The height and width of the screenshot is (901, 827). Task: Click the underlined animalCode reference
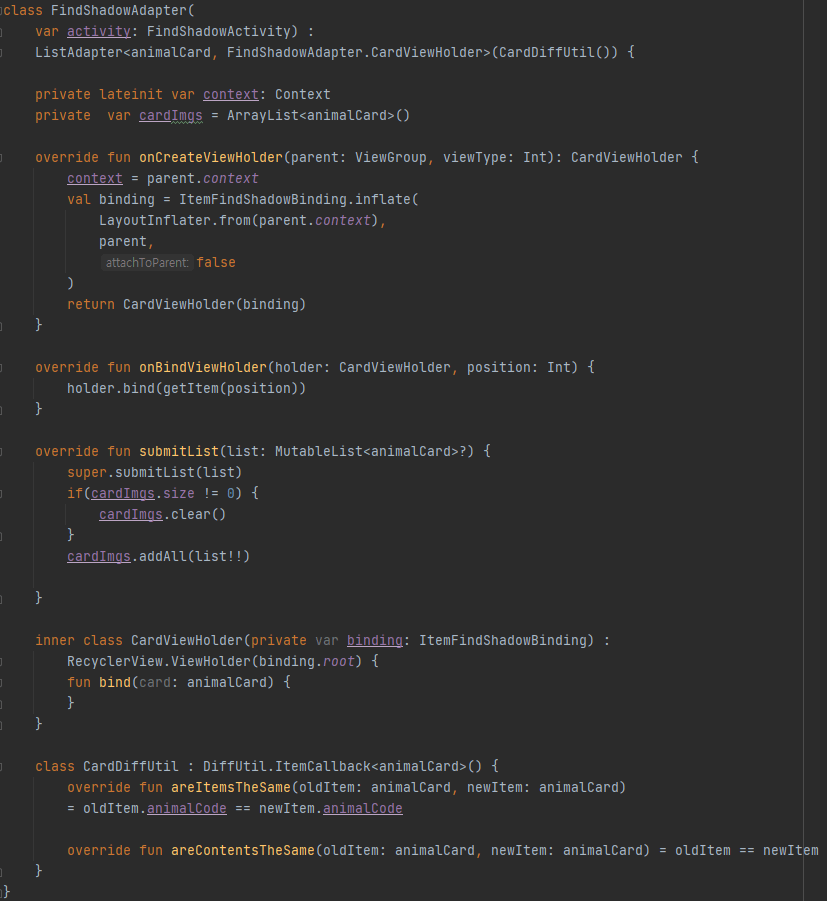coord(186,808)
